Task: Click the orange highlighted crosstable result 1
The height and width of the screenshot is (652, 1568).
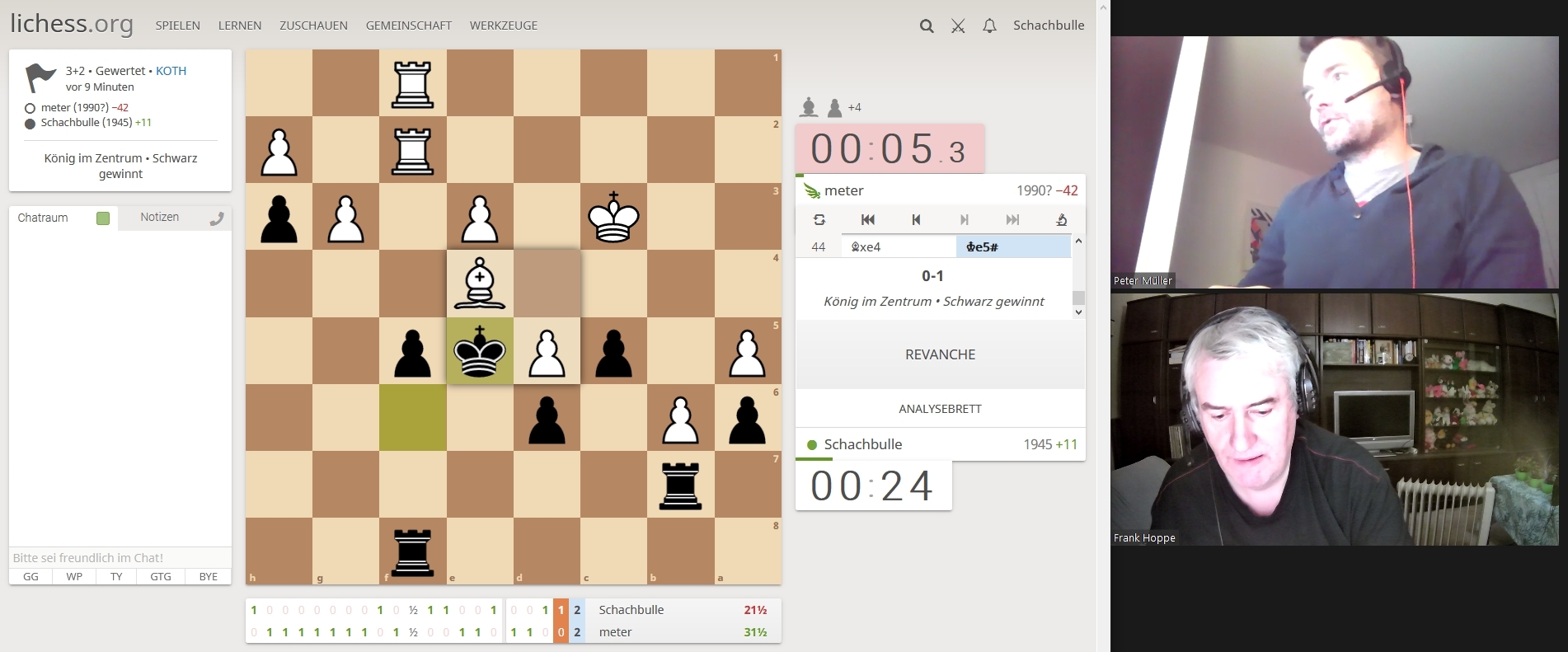Action: [561, 610]
